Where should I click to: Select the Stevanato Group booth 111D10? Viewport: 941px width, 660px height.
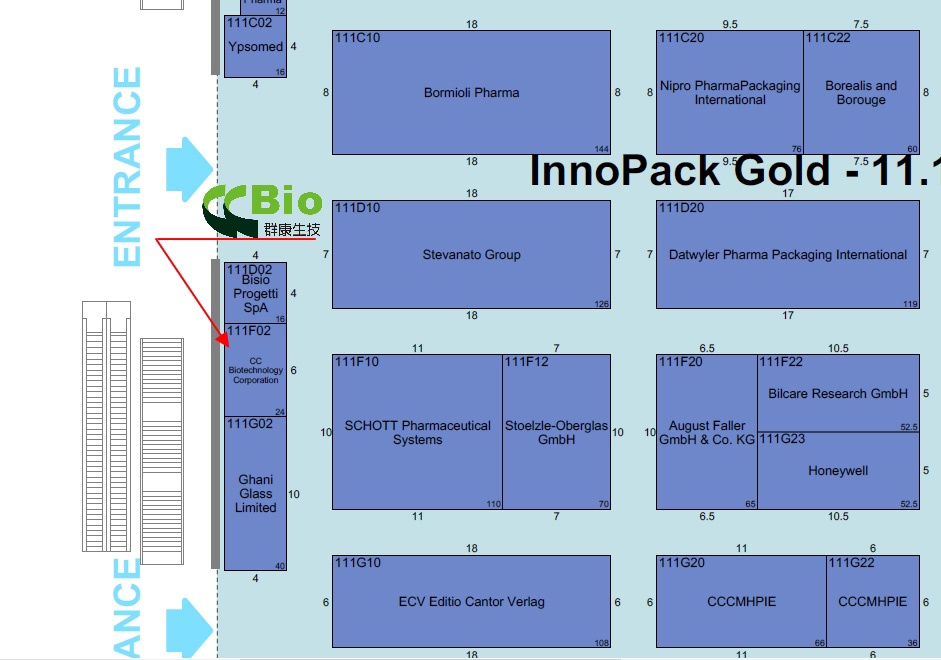(471, 254)
